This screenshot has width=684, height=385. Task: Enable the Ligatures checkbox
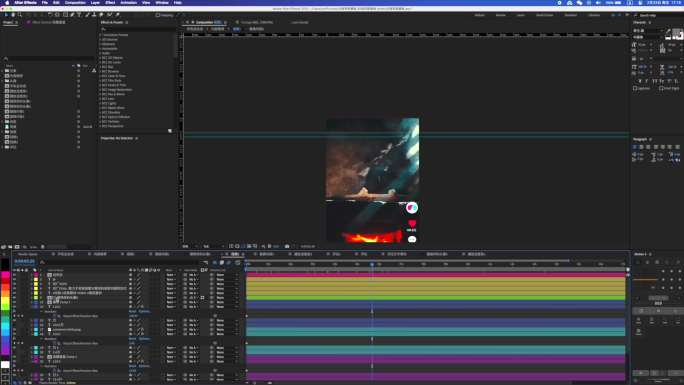[x=635, y=88]
